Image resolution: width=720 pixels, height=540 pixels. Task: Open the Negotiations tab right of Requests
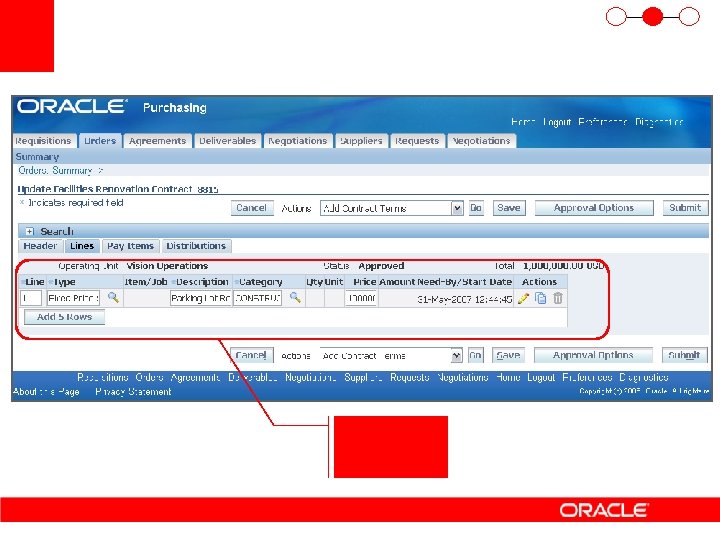pyautogui.click(x=481, y=141)
